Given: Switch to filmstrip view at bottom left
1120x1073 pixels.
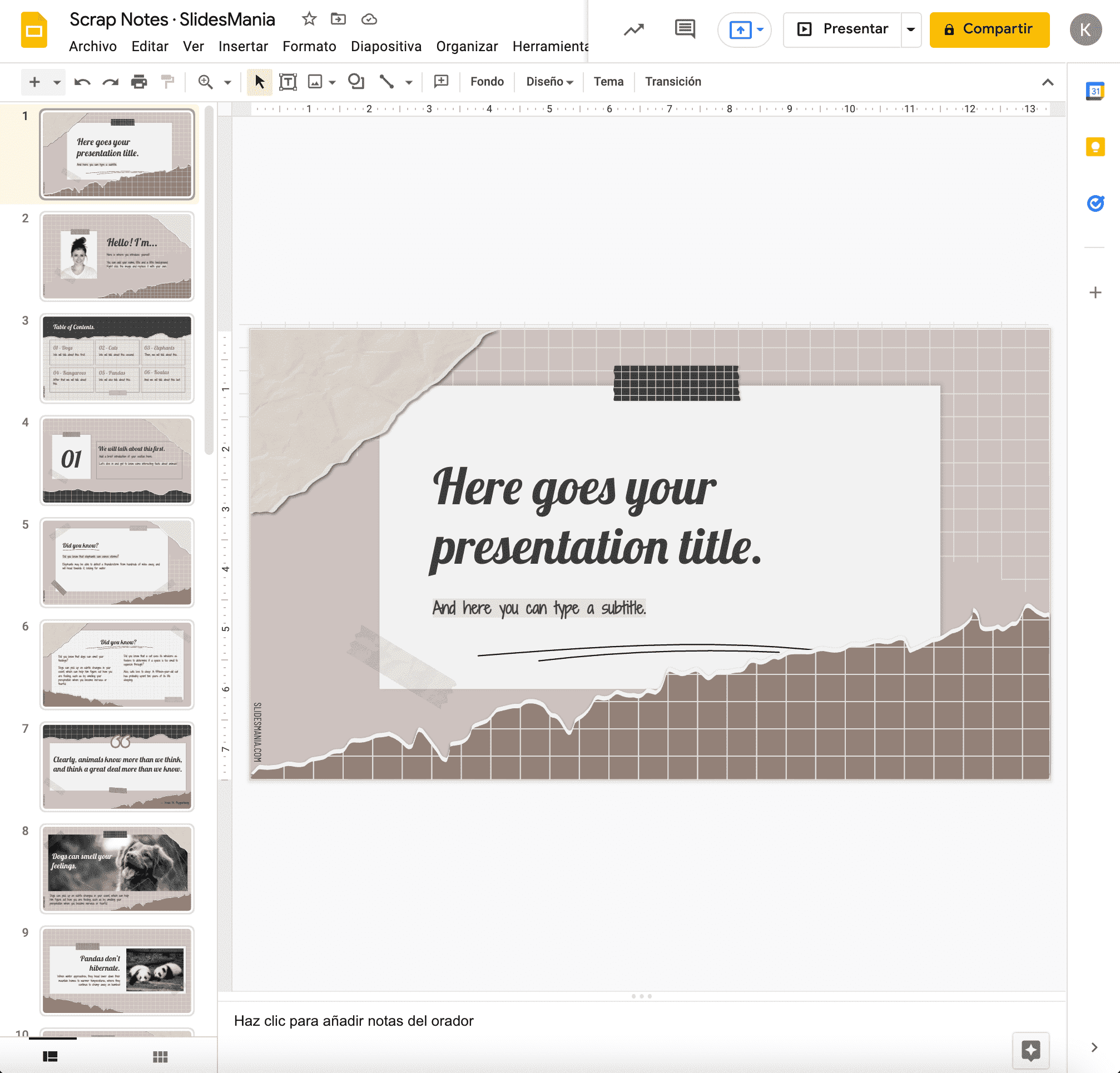Looking at the screenshot, I should coord(50,1056).
